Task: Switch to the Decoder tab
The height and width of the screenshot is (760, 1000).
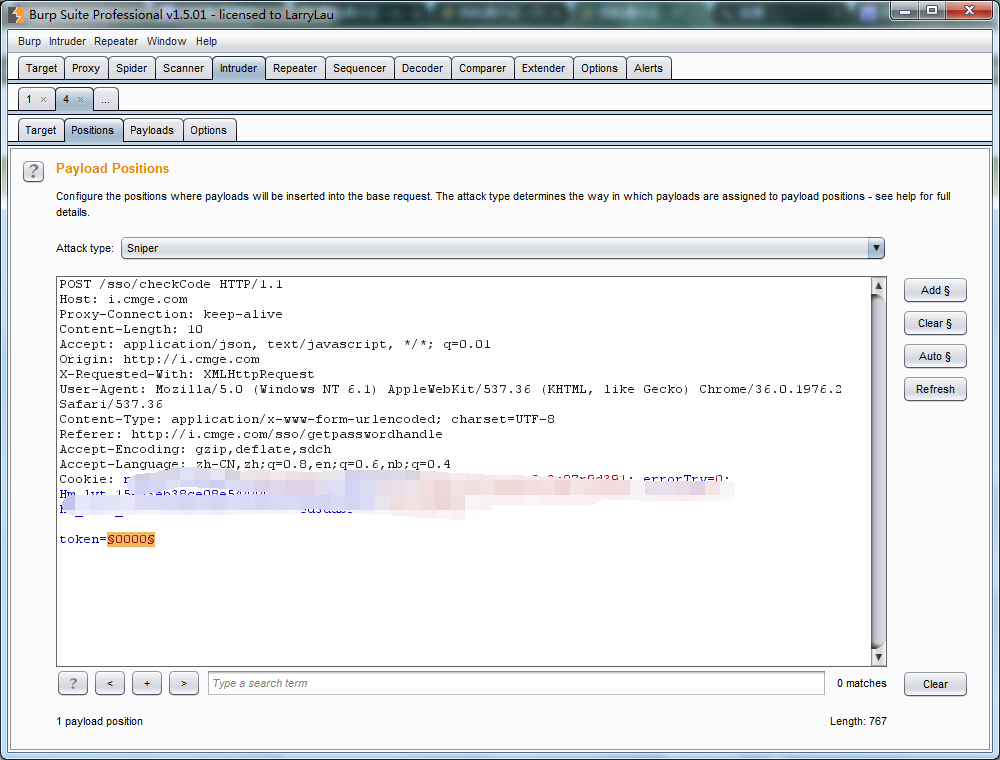Action: click(x=422, y=68)
